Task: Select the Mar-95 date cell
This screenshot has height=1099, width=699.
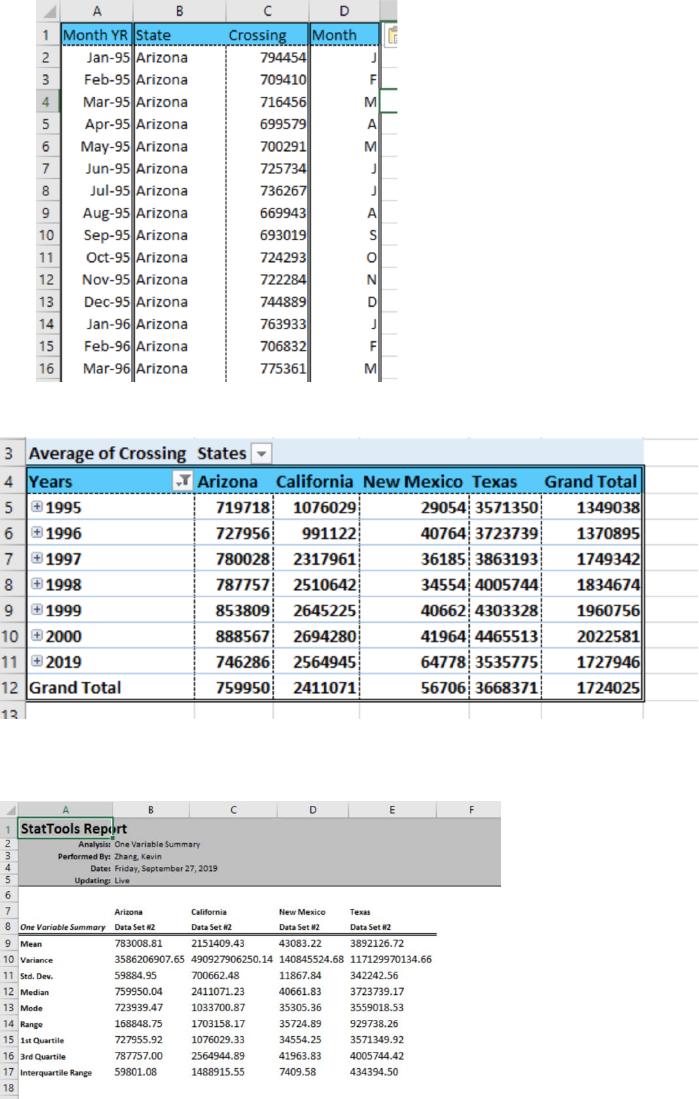Action: pyautogui.click(x=97, y=102)
